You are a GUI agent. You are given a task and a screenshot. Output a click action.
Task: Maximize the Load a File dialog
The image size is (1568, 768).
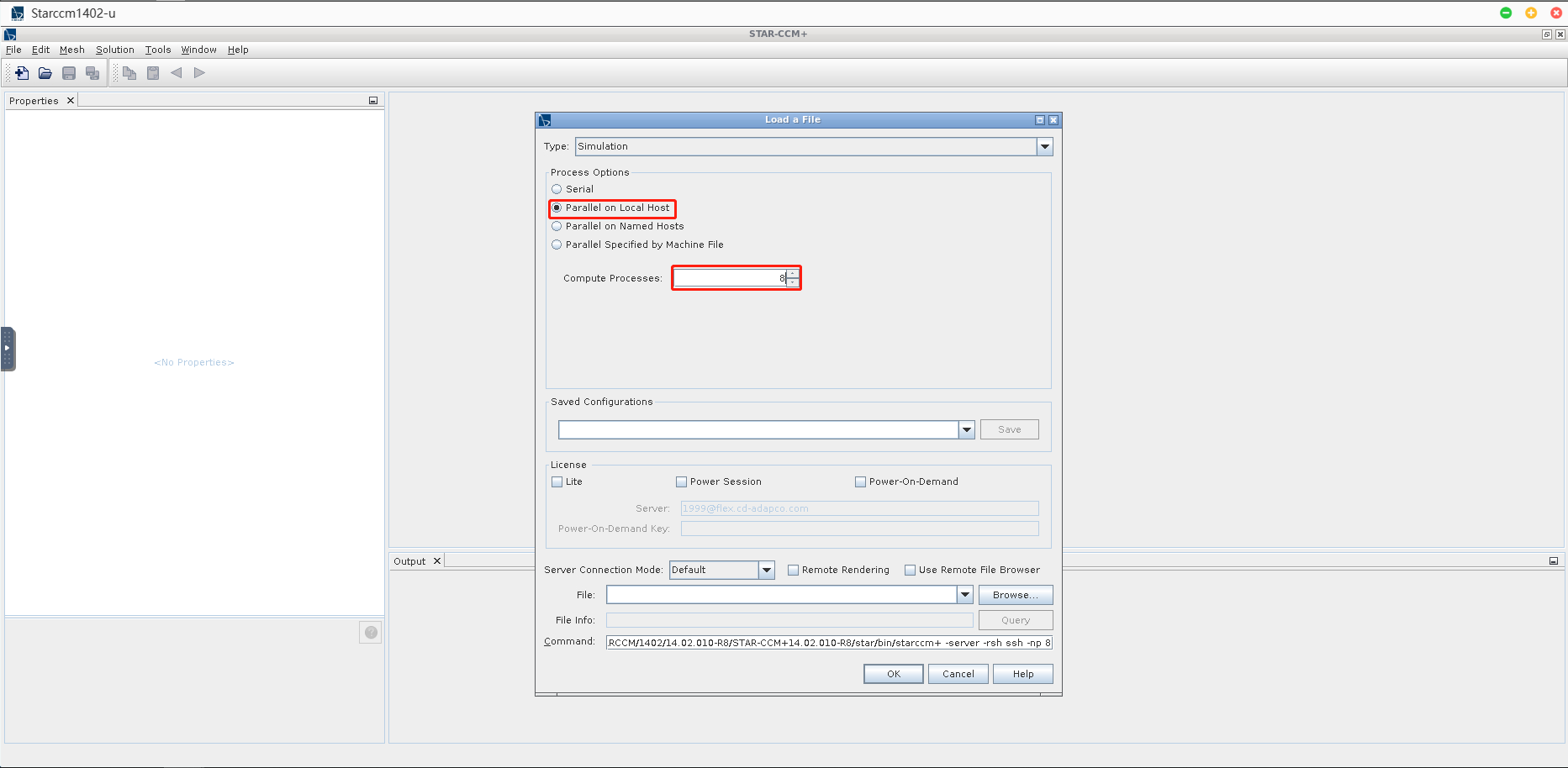pyautogui.click(x=1040, y=120)
